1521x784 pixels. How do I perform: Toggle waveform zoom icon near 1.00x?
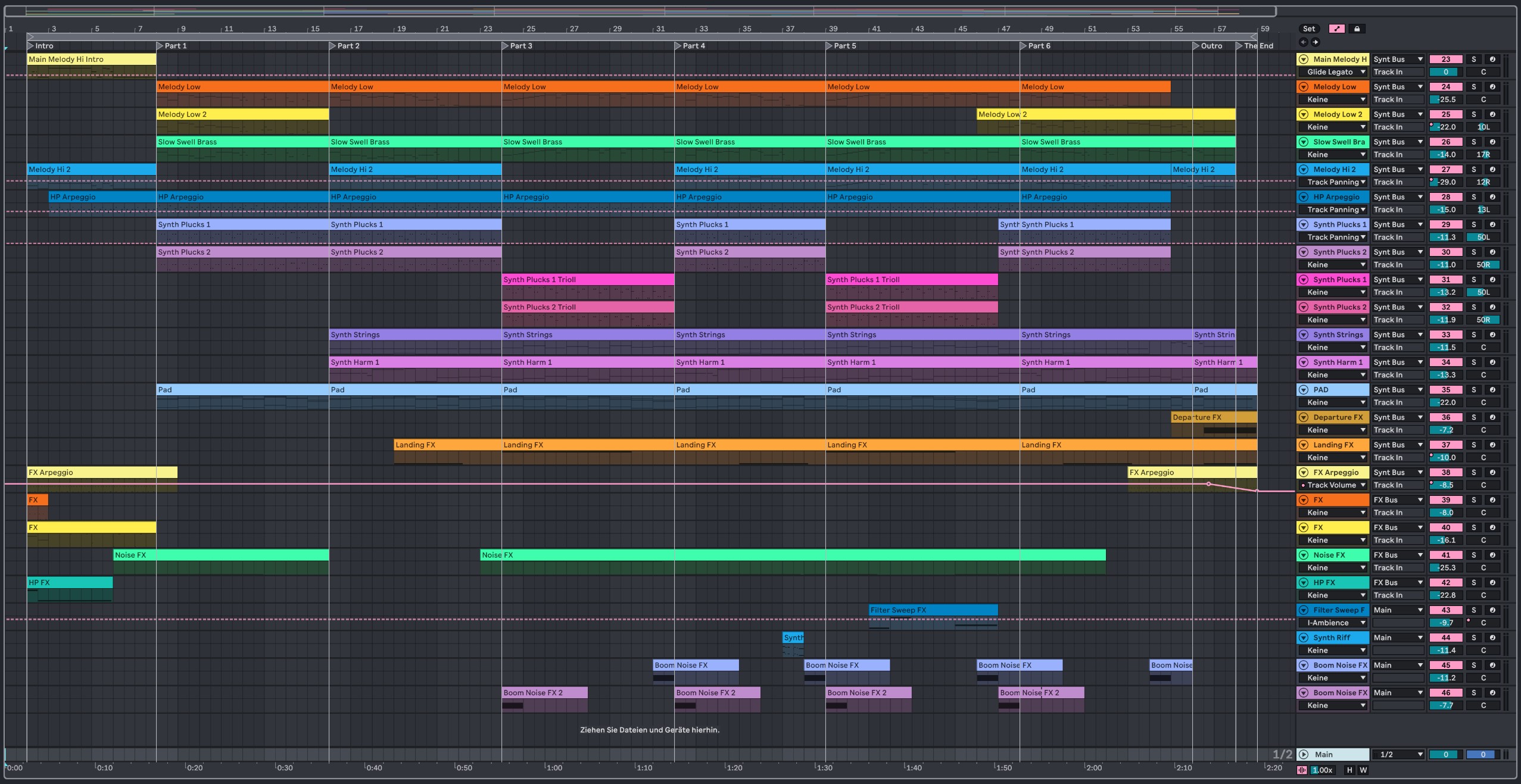tap(1302, 770)
